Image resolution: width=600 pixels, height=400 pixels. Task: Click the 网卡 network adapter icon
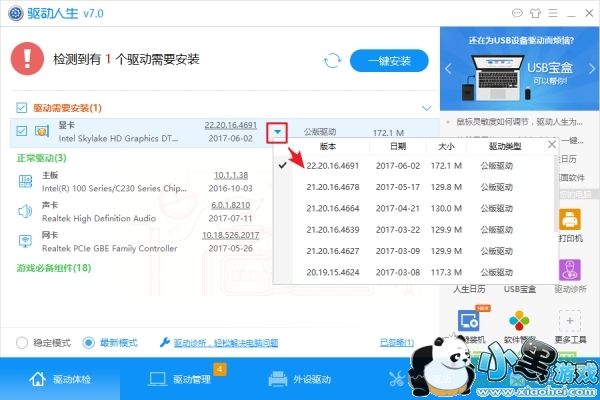(25, 241)
